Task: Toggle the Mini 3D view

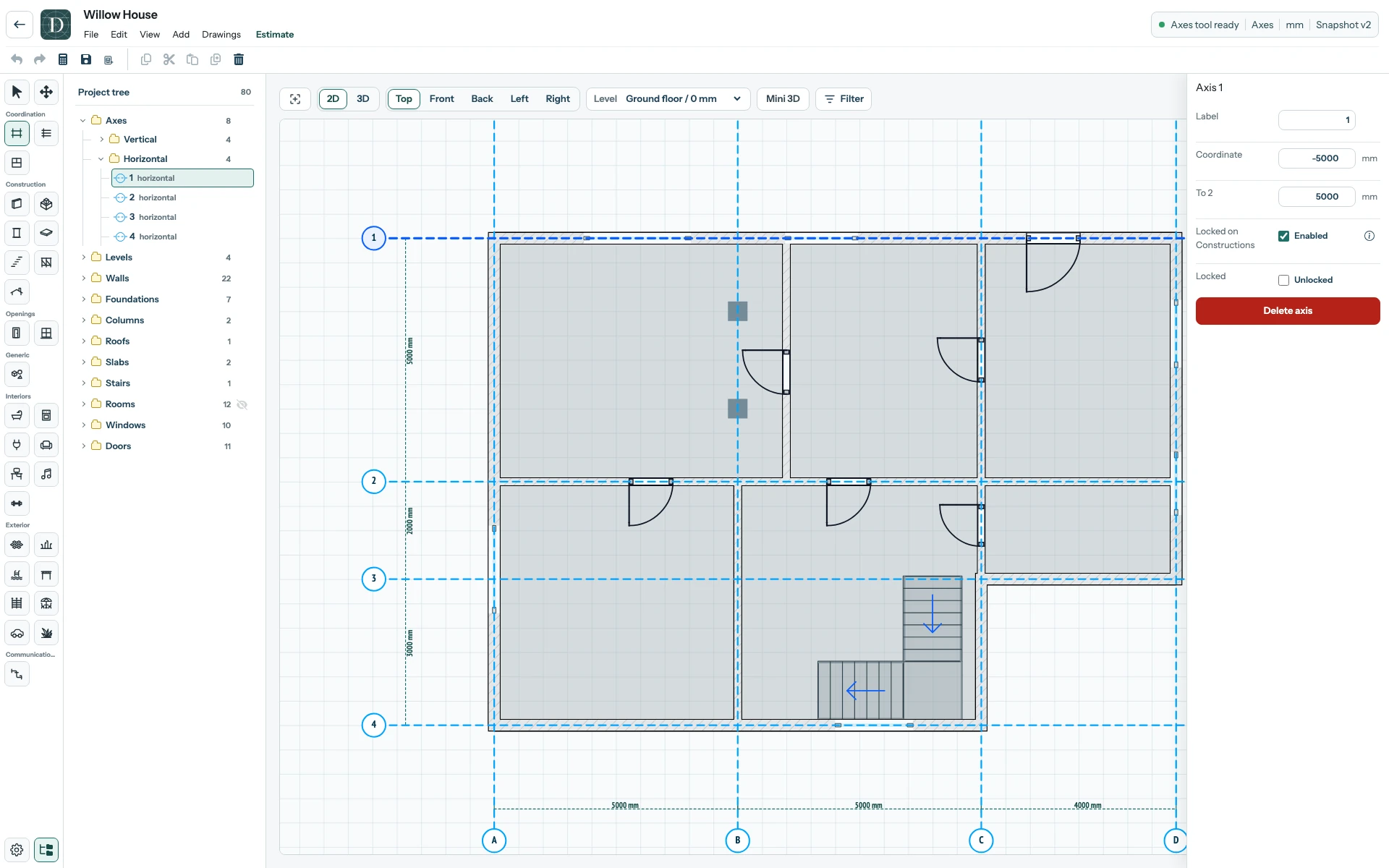Action: [783, 99]
